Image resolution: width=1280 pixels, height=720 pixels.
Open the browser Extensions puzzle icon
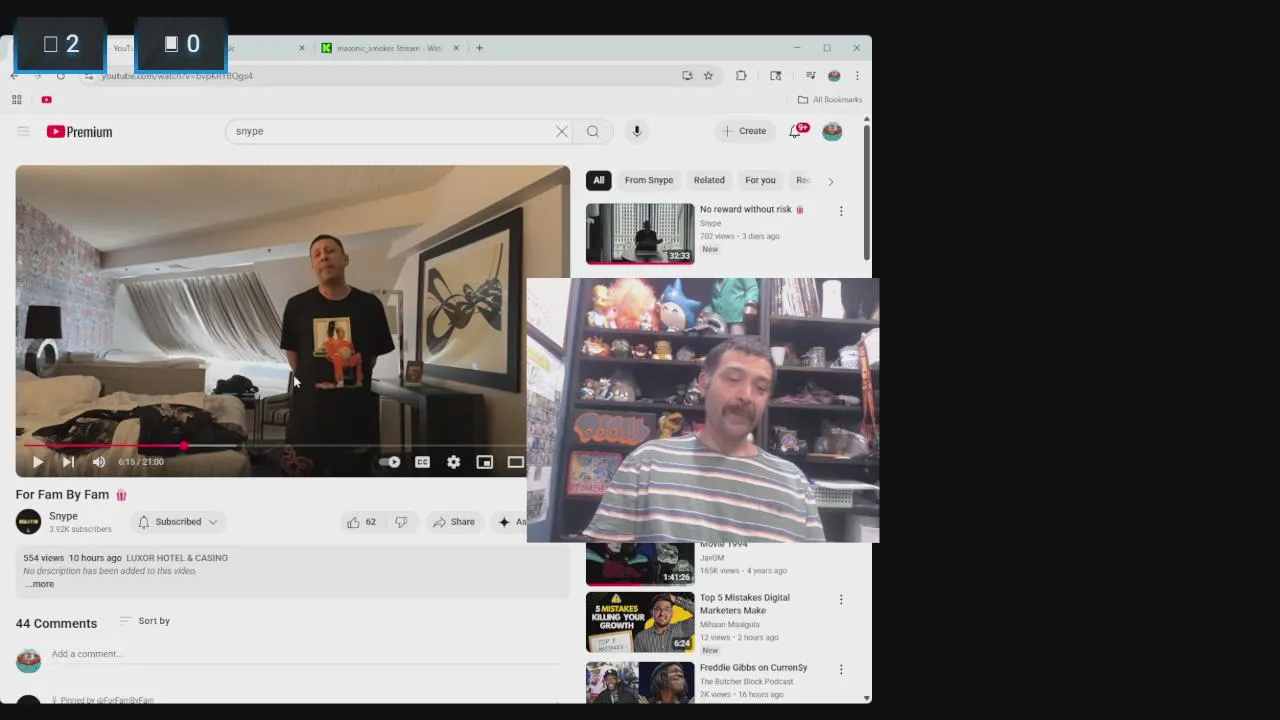click(x=741, y=76)
